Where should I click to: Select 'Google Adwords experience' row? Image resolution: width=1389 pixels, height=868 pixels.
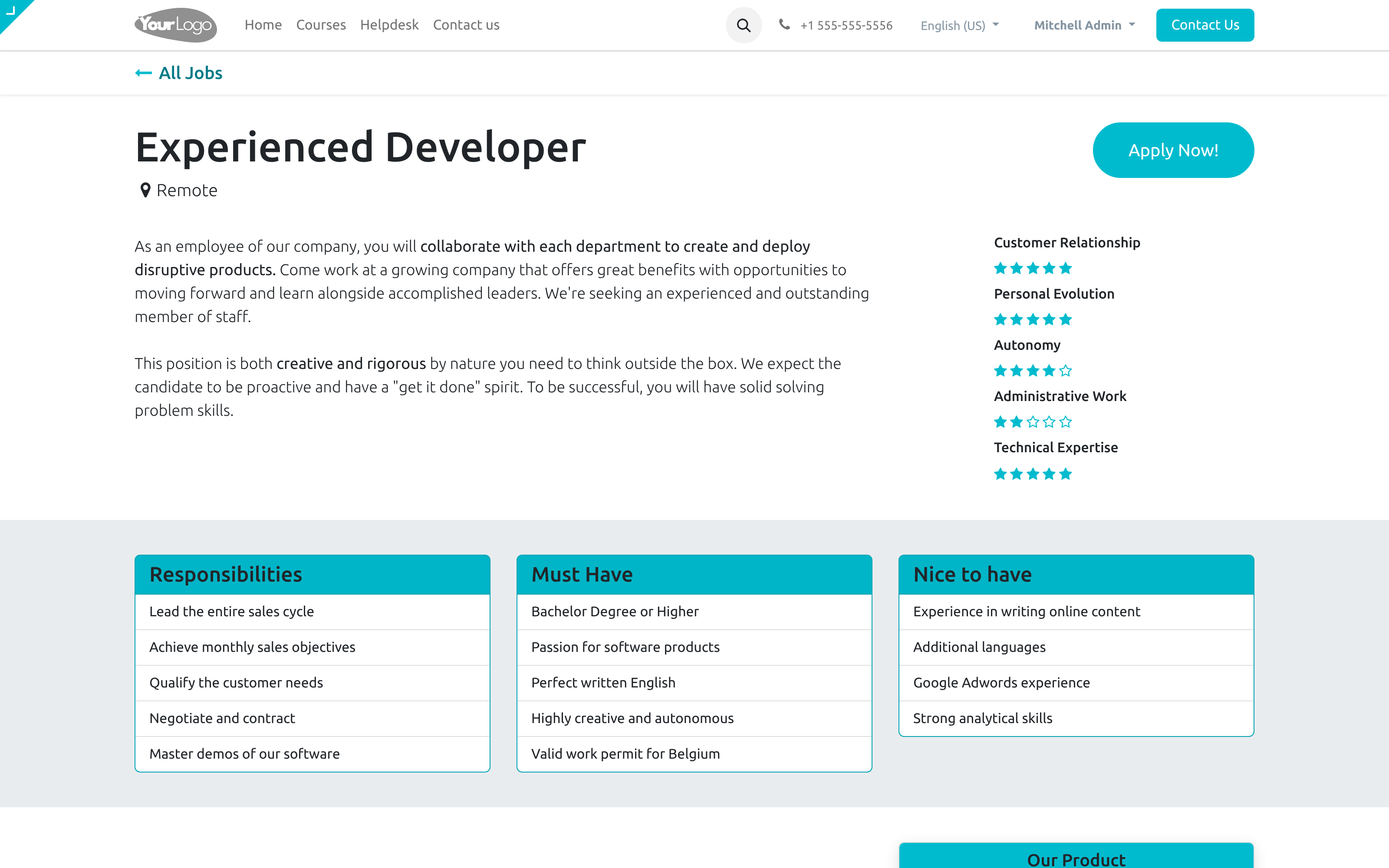[x=1076, y=683]
